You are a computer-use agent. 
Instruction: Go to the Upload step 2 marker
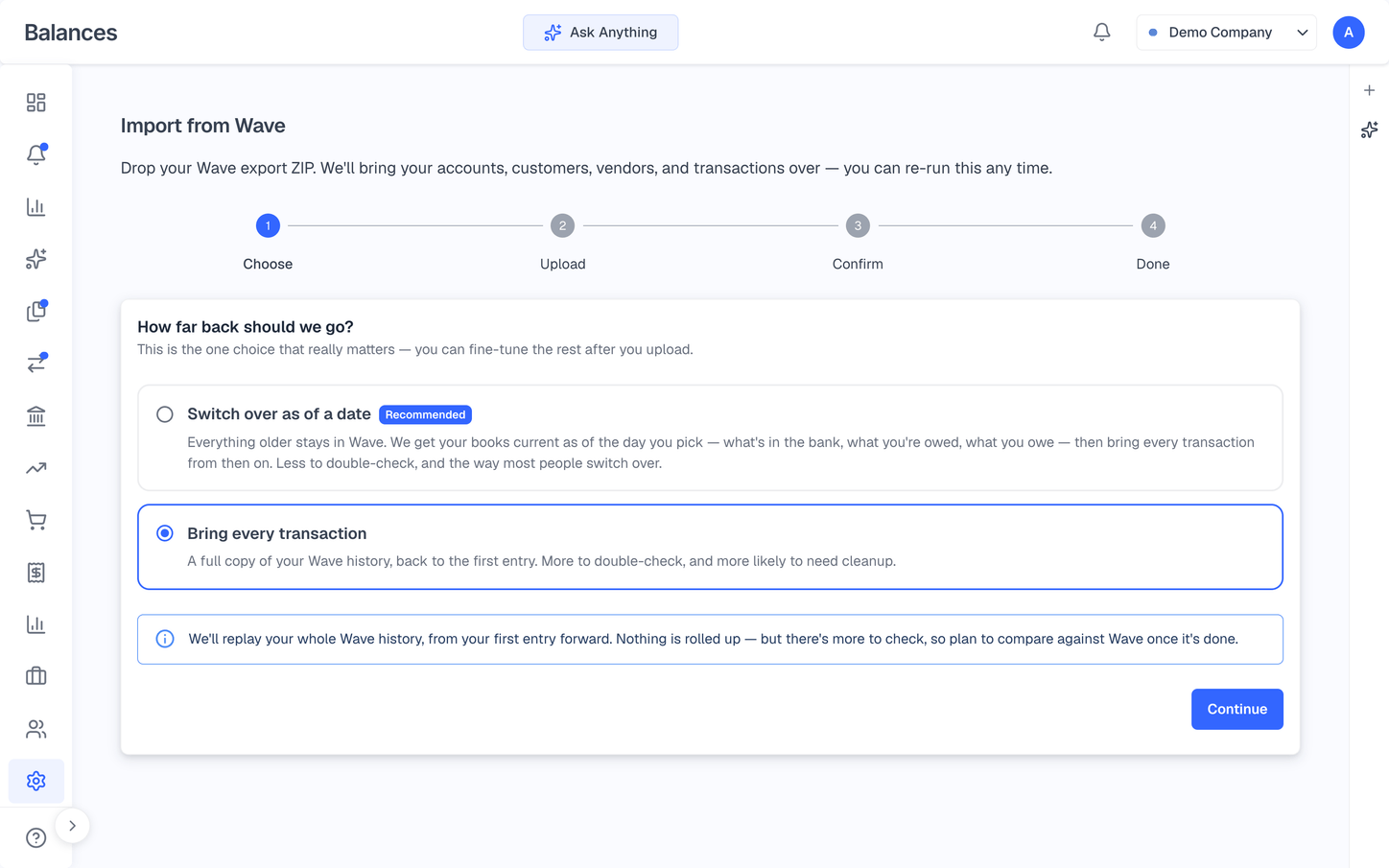(x=562, y=225)
